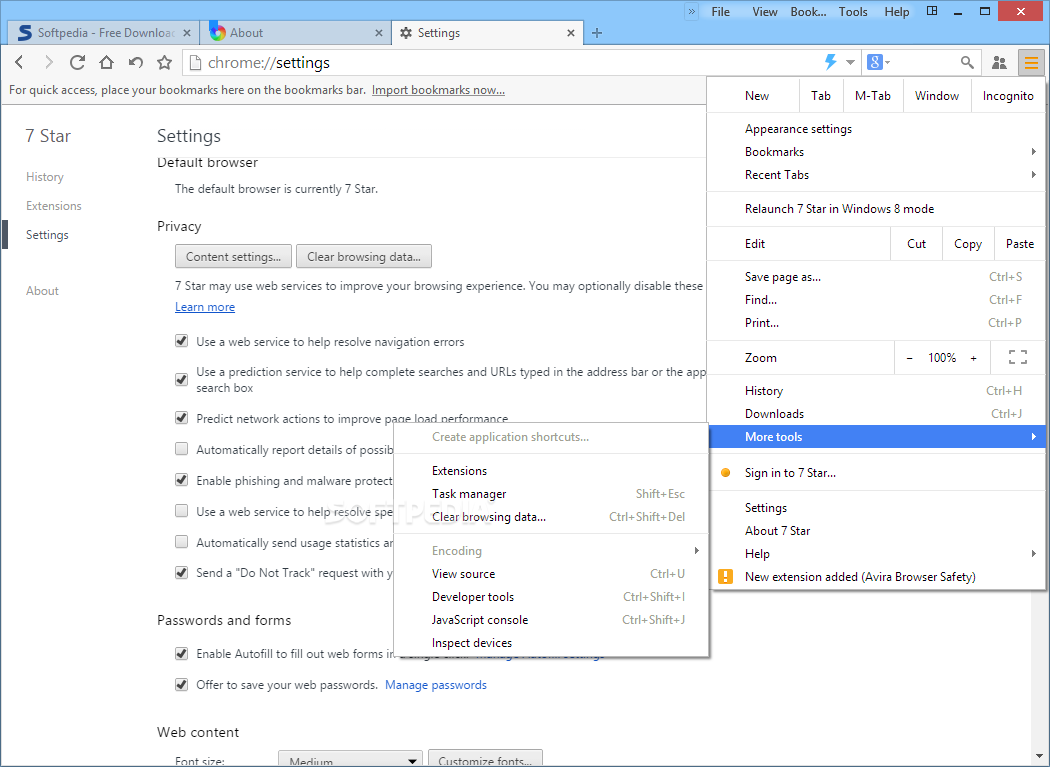Close the orange hamburger menu button

pos(1031,63)
